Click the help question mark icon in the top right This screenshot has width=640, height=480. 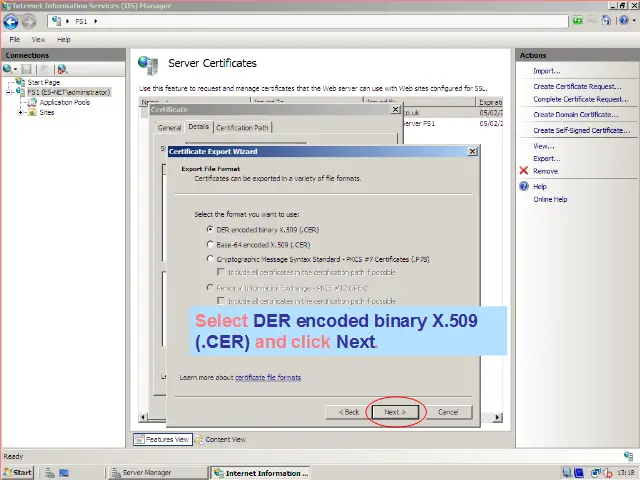[x=623, y=20]
